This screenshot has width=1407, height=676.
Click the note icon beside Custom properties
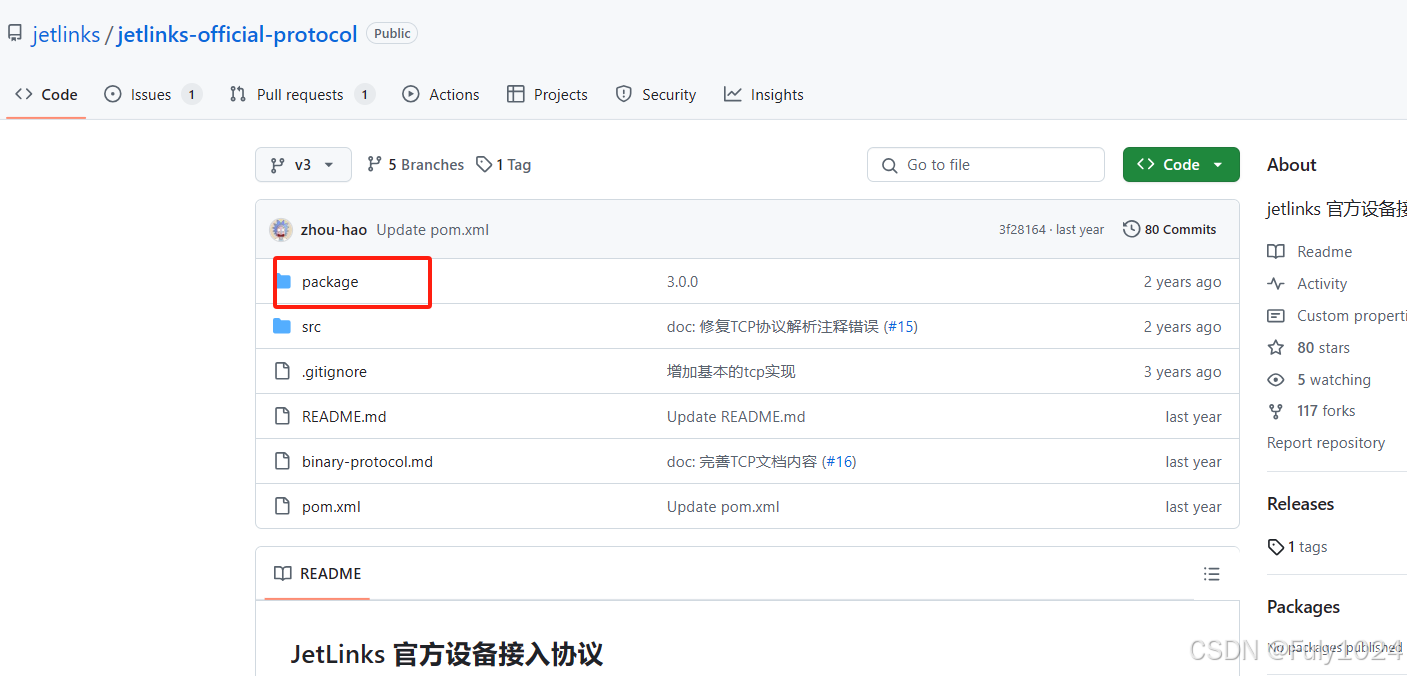1276,316
